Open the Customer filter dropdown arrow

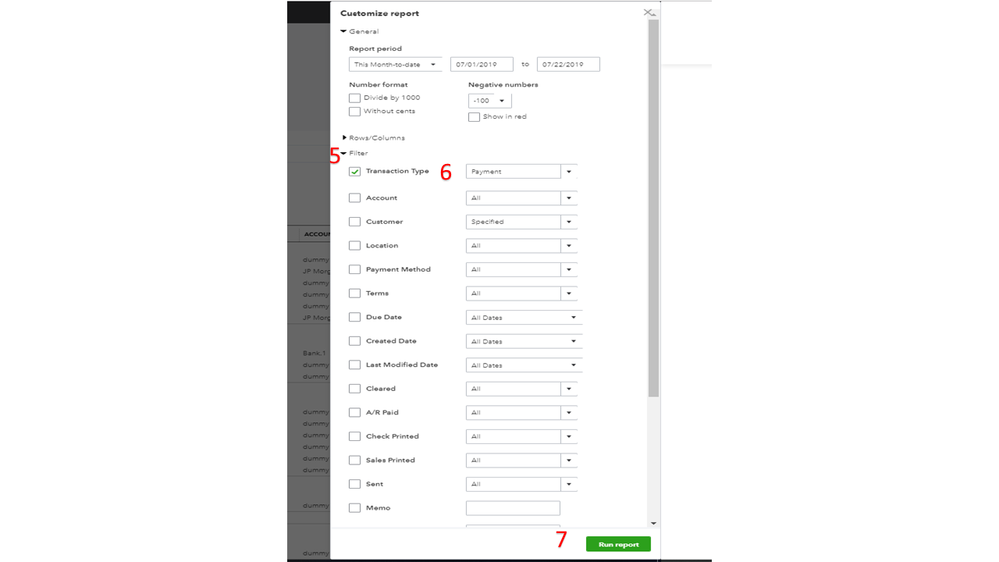[x=569, y=222]
